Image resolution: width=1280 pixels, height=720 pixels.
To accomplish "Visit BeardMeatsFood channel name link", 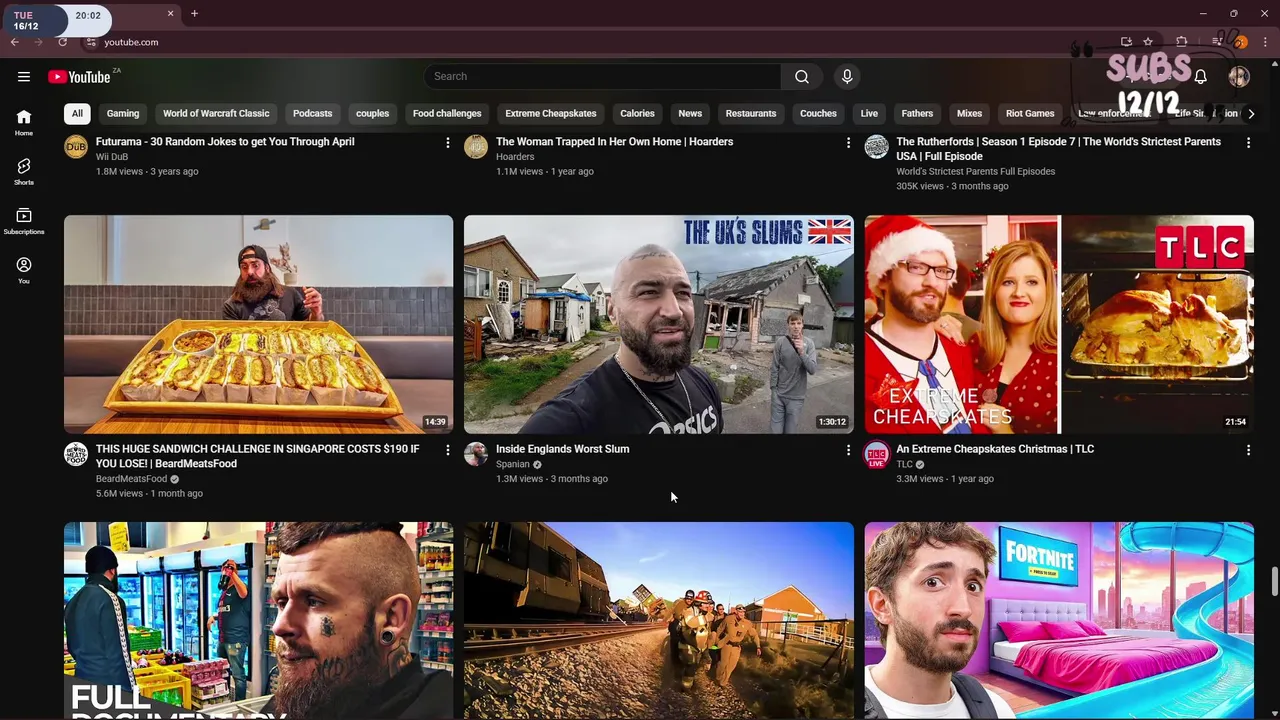I will (x=131, y=479).
